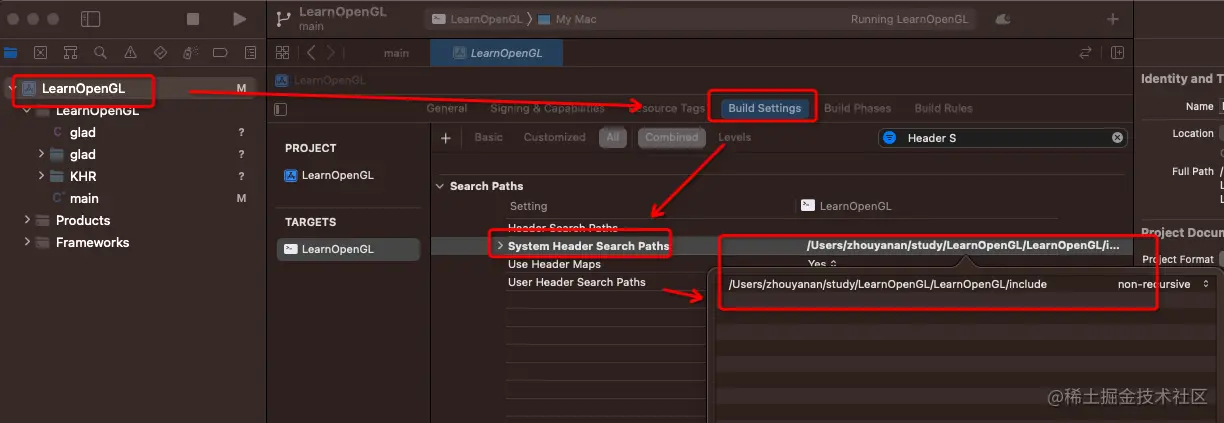
Task: Toggle the project and targets list sidebar
Action: (x=281, y=109)
